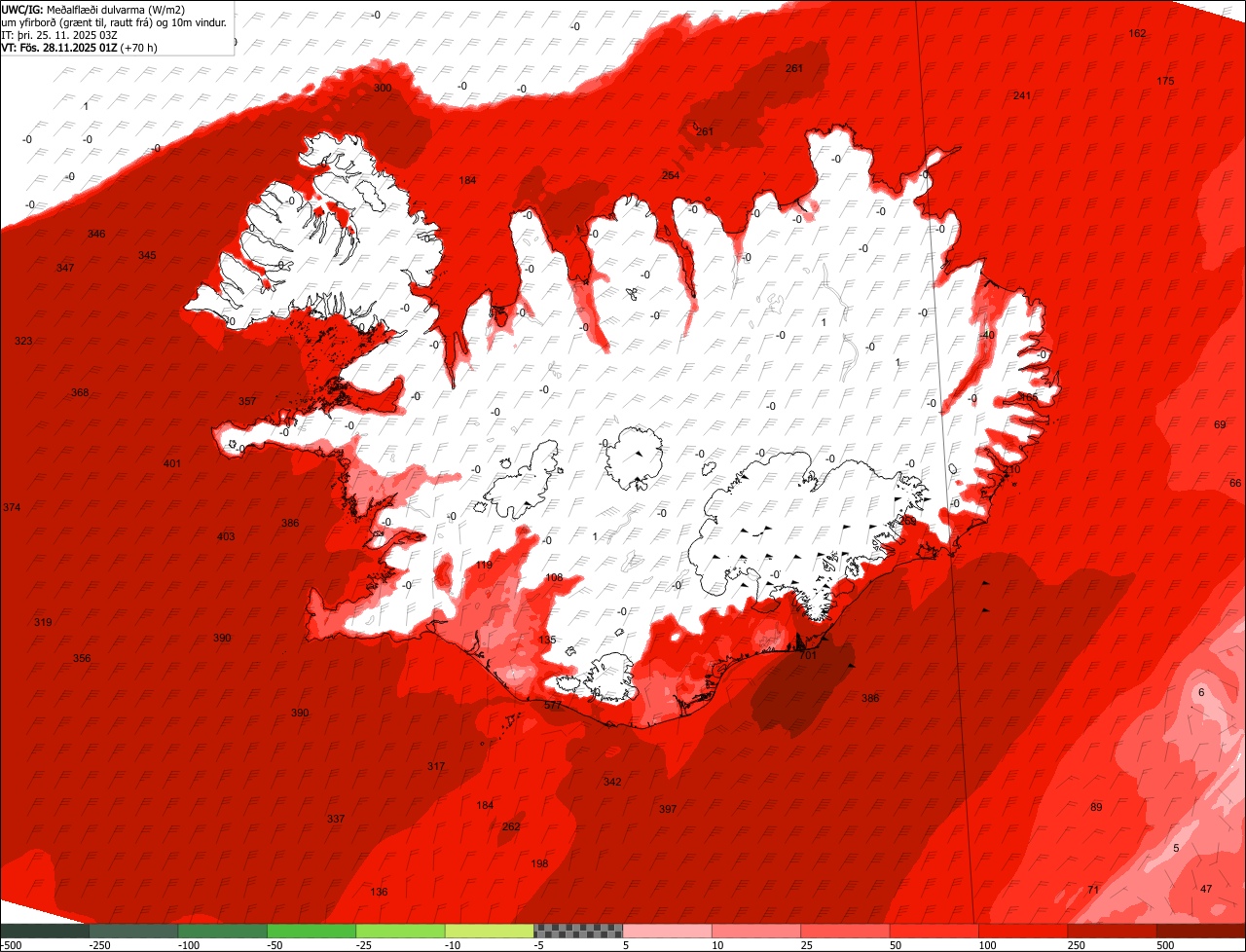Click the '-25' legend label
The width and height of the screenshot is (1246, 952).
365,945
